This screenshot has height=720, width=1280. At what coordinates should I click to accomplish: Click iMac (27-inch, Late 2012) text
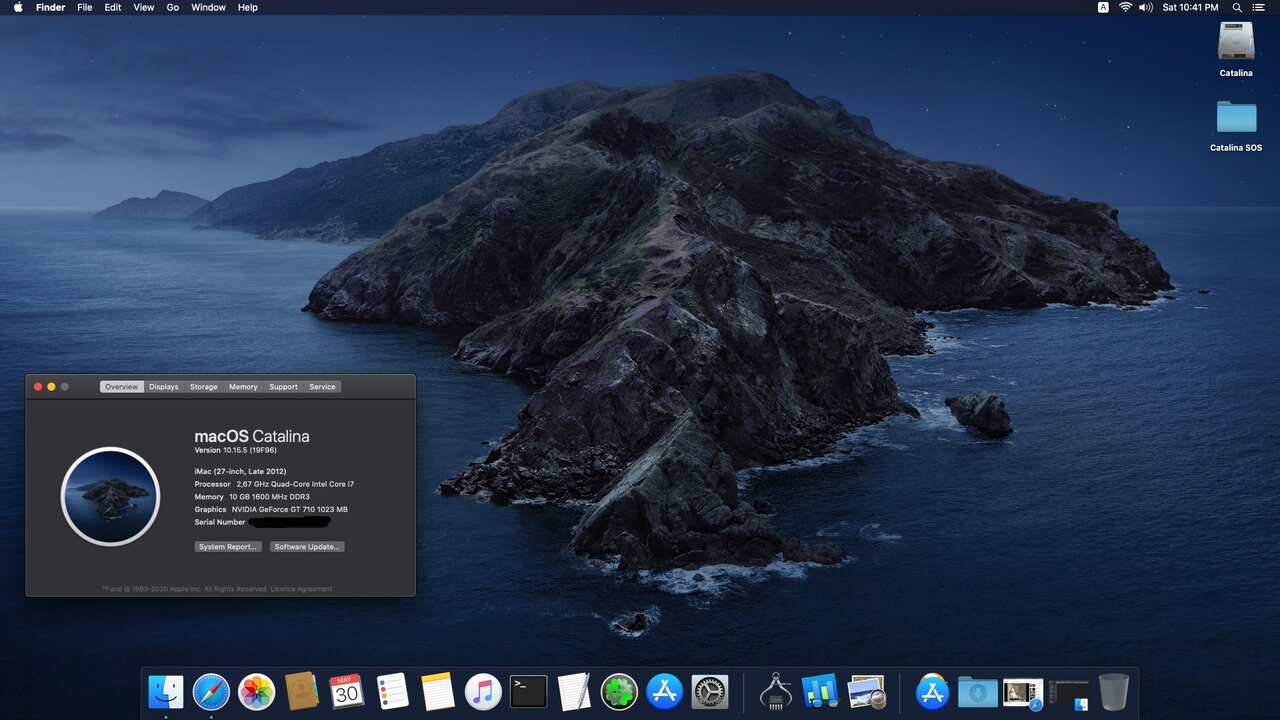tap(238, 471)
